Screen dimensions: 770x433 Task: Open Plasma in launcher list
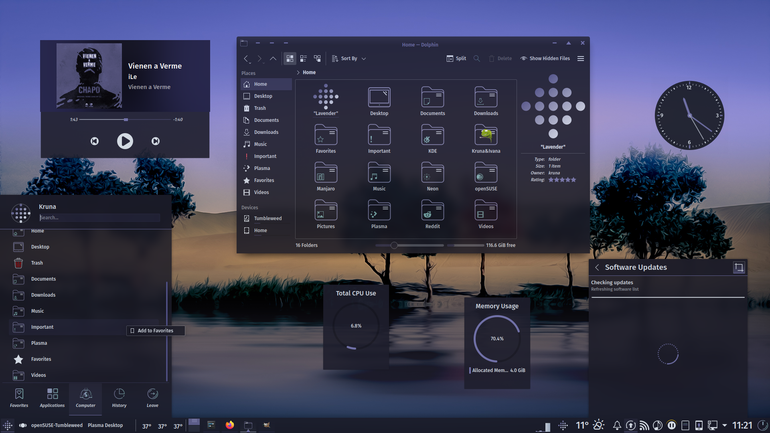tap(87, 343)
